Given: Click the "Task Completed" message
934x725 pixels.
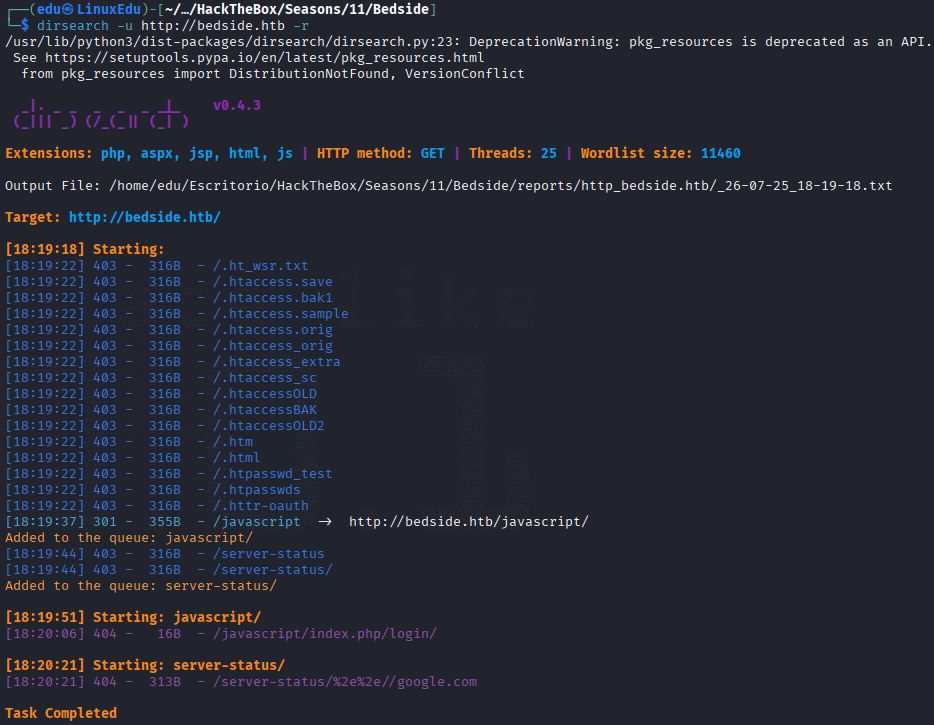Looking at the screenshot, I should tap(61, 714).
